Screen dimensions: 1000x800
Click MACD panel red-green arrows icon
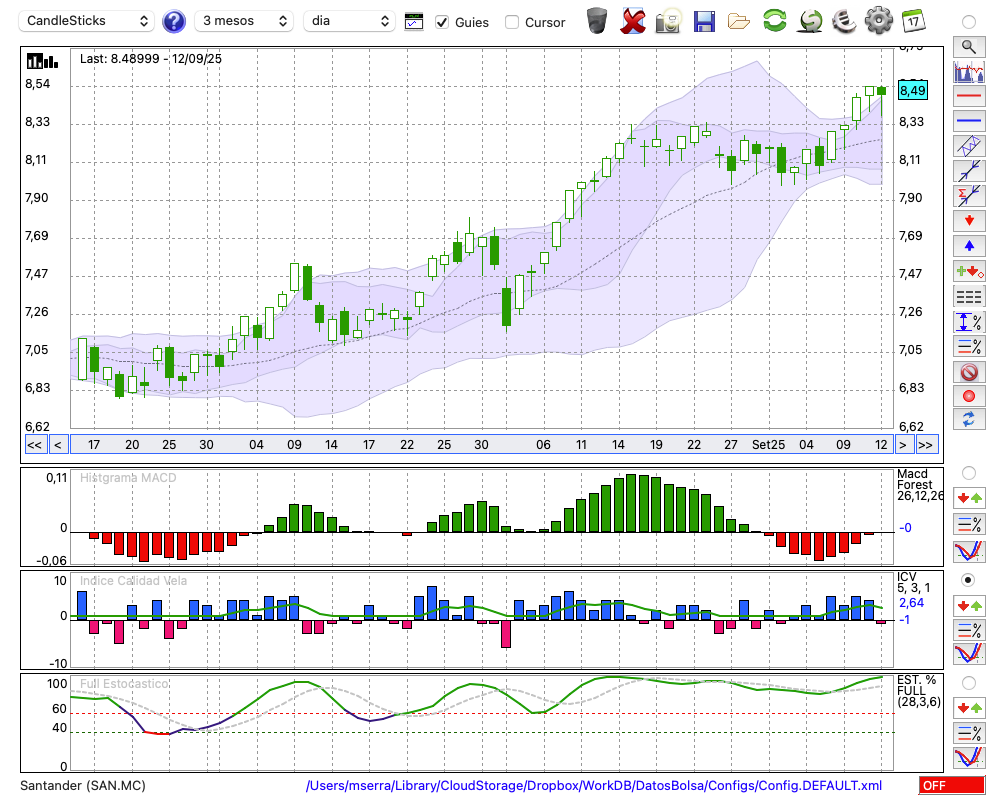pyautogui.click(x=969, y=498)
